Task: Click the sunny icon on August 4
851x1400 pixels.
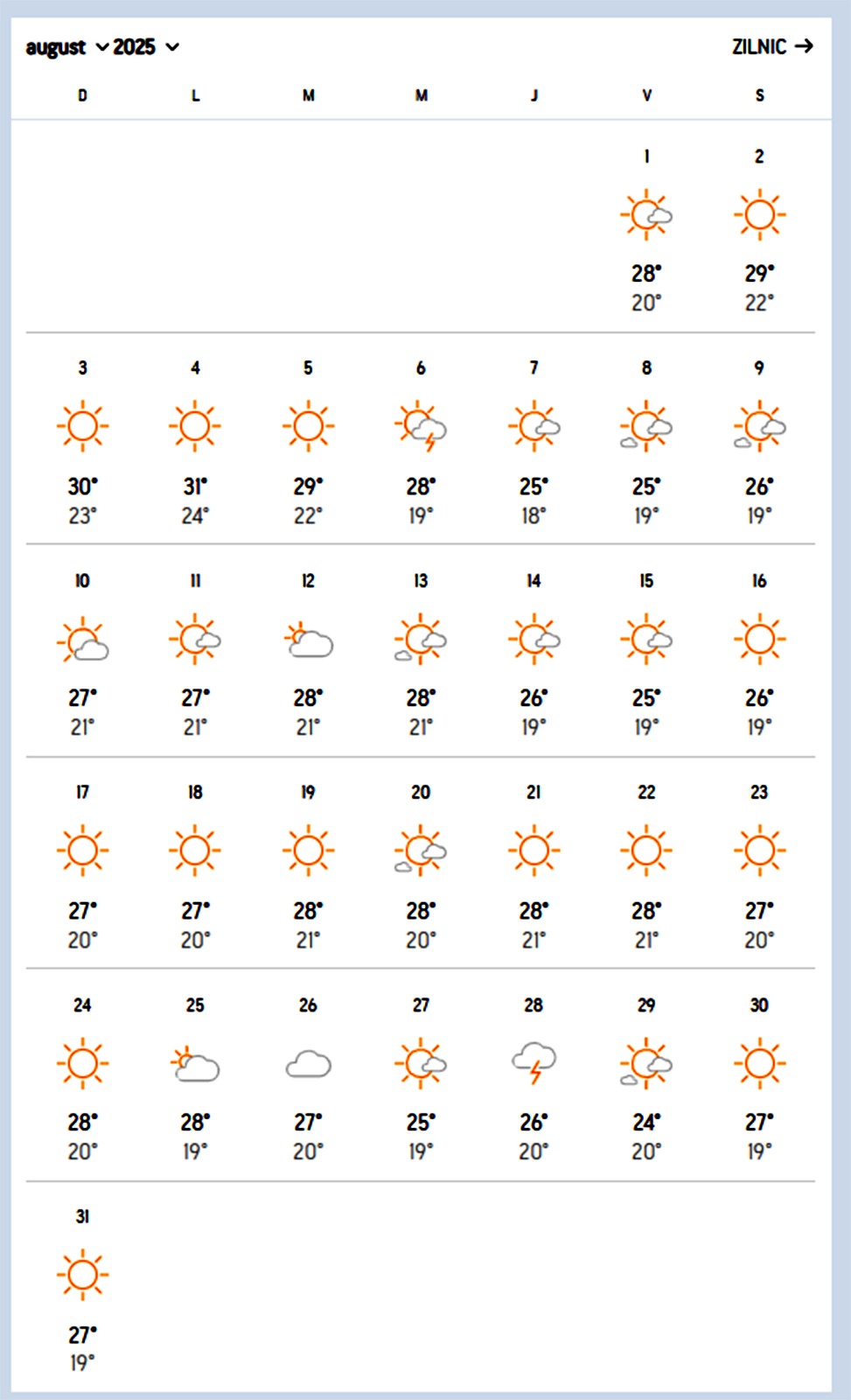Action: 195,427
